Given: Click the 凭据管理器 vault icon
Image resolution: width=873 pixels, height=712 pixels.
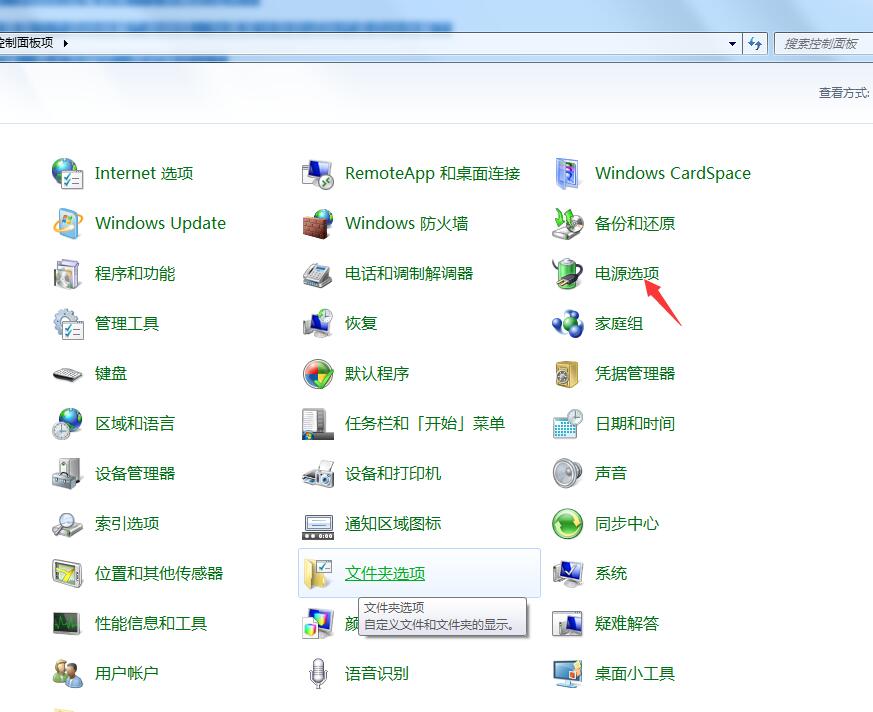Looking at the screenshot, I should [x=568, y=373].
